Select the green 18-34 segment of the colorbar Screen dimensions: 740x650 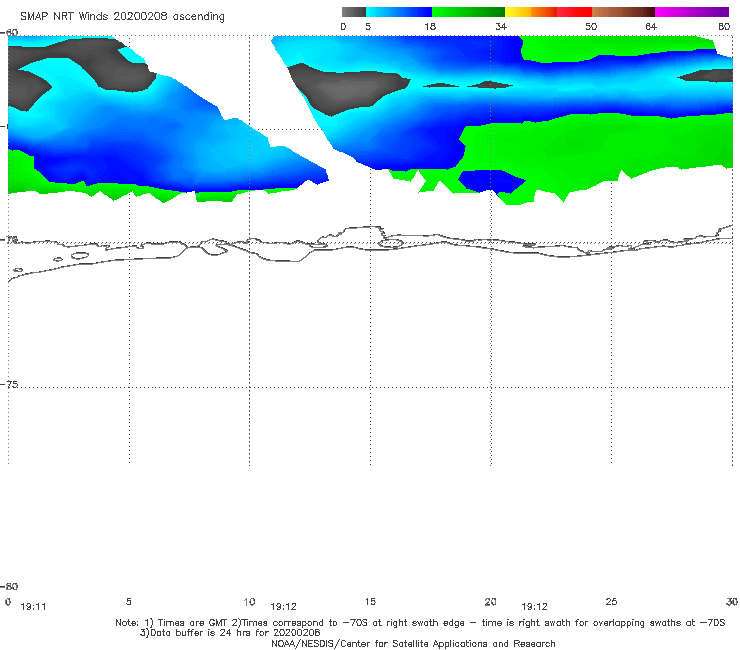(x=468, y=12)
